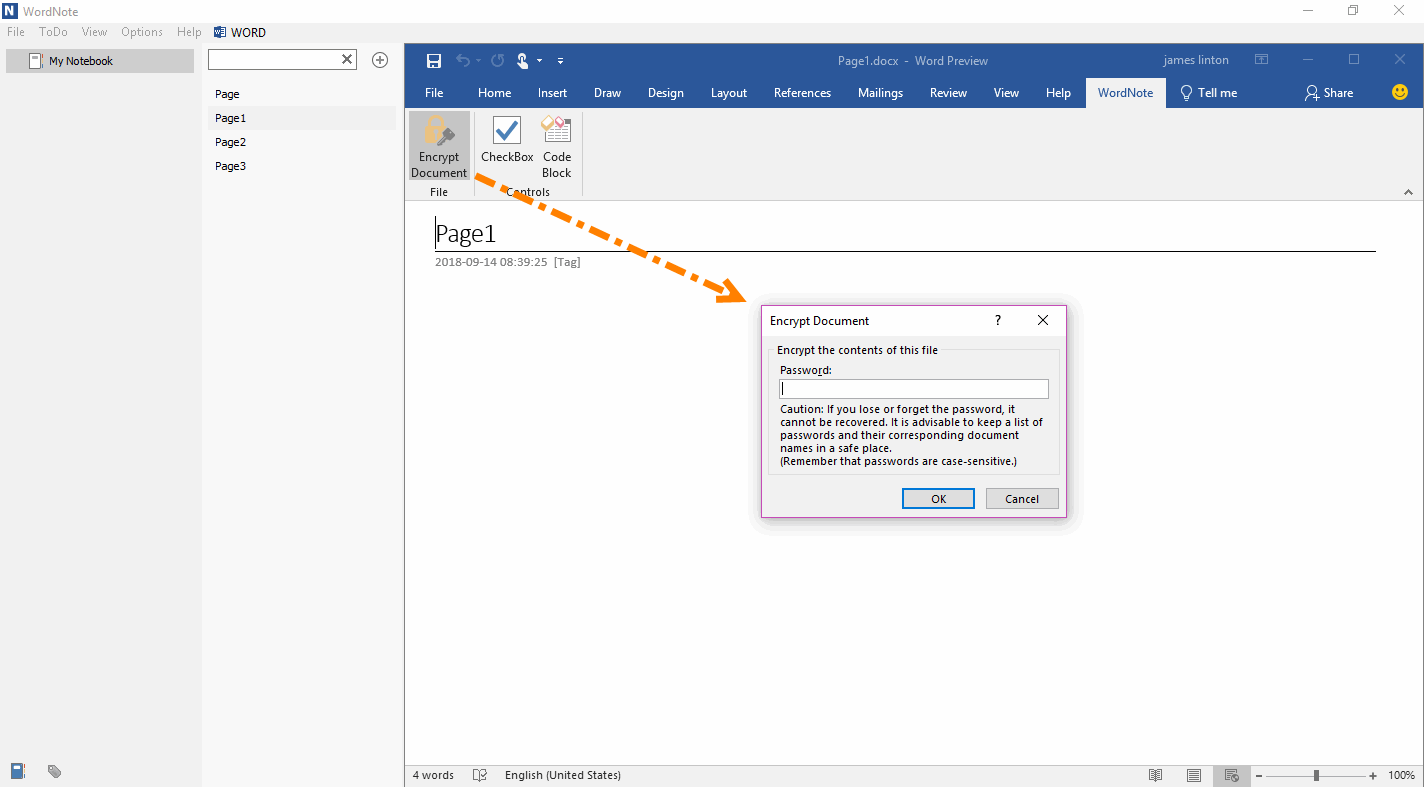This screenshot has width=1424, height=787.
Task: Insert a Code Block control
Action: coord(557,146)
